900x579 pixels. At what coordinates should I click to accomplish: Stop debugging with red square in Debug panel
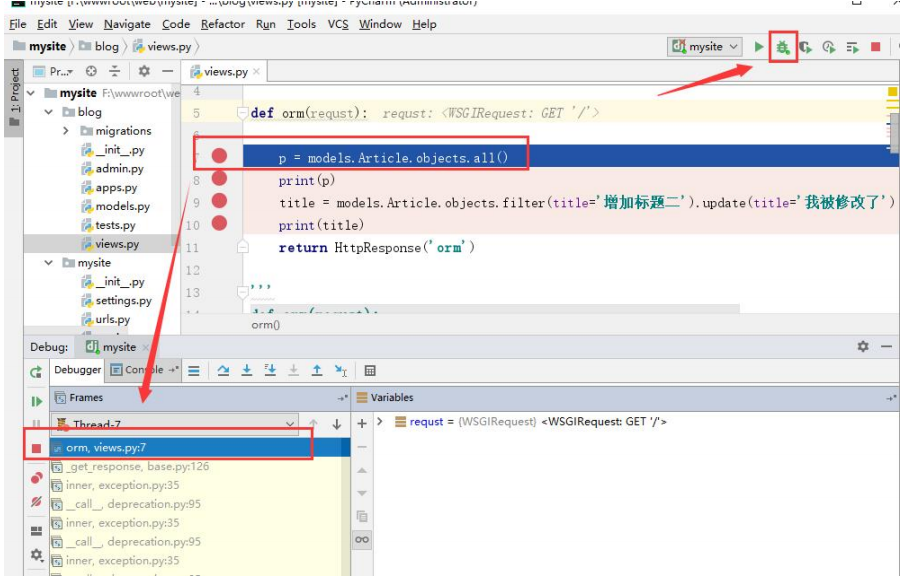click(x=37, y=448)
